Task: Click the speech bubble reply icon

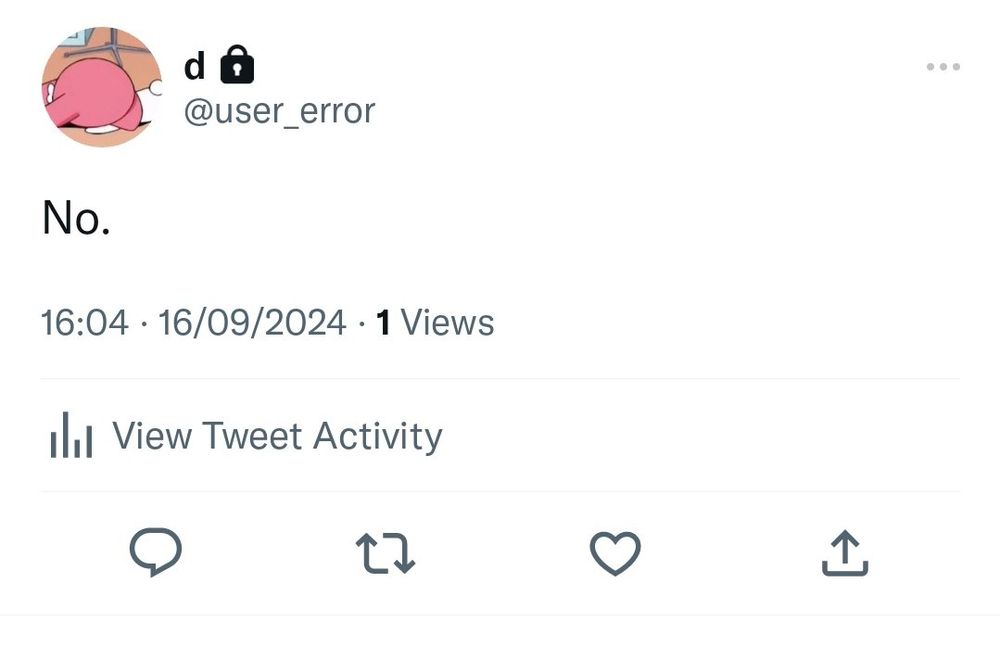Action: [x=157, y=550]
